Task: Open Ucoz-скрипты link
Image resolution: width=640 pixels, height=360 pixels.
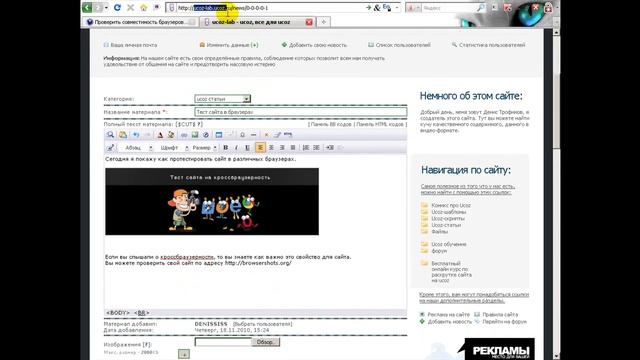Action: [x=448, y=218]
